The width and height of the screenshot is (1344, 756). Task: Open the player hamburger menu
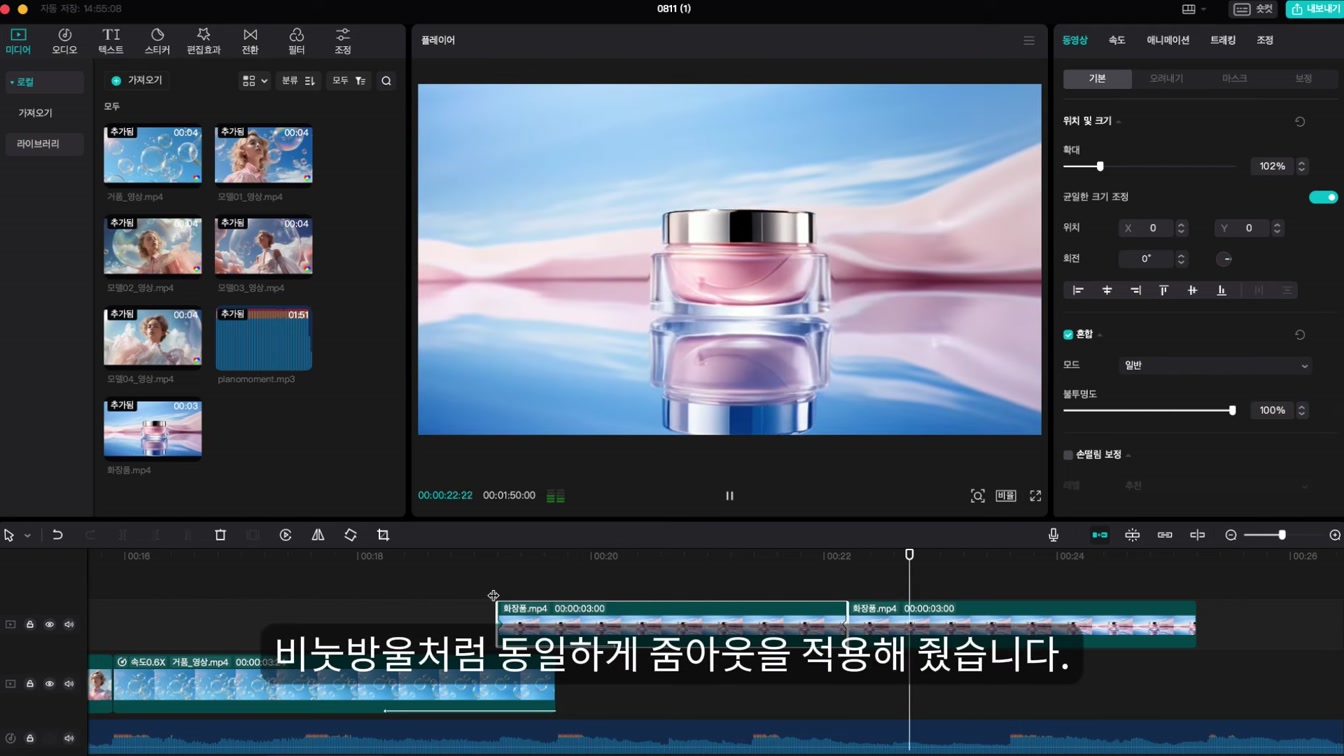pos(1029,41)
